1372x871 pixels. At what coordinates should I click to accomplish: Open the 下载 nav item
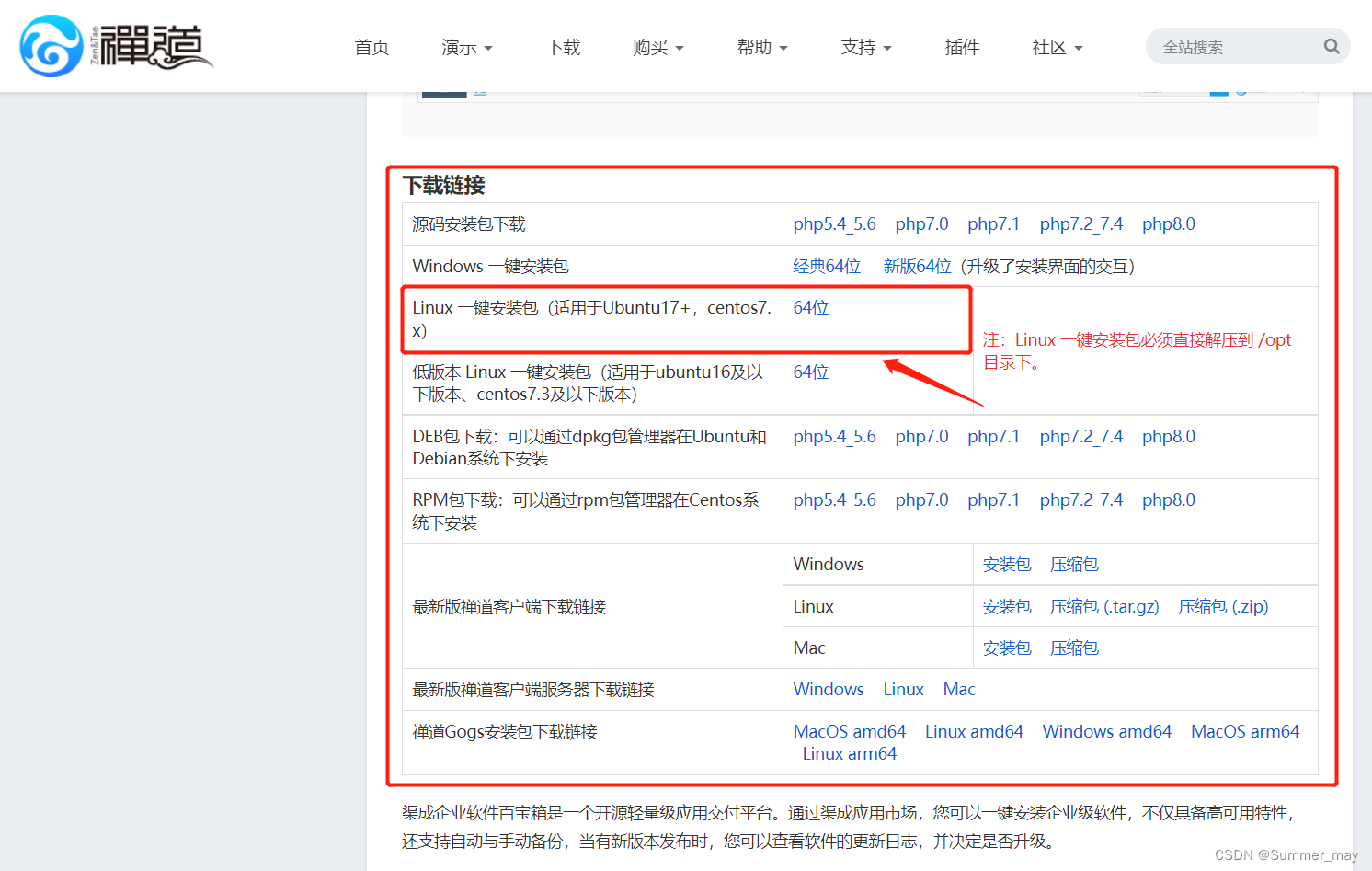click(x=563, y=47)
